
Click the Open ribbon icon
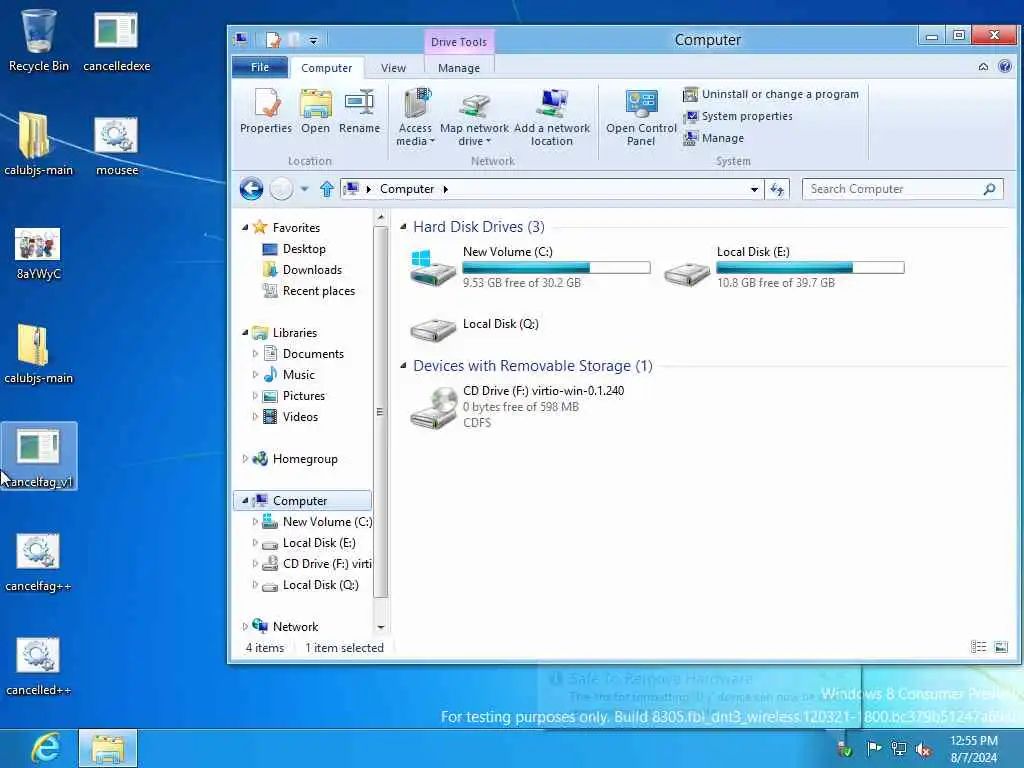pos(315,111)
